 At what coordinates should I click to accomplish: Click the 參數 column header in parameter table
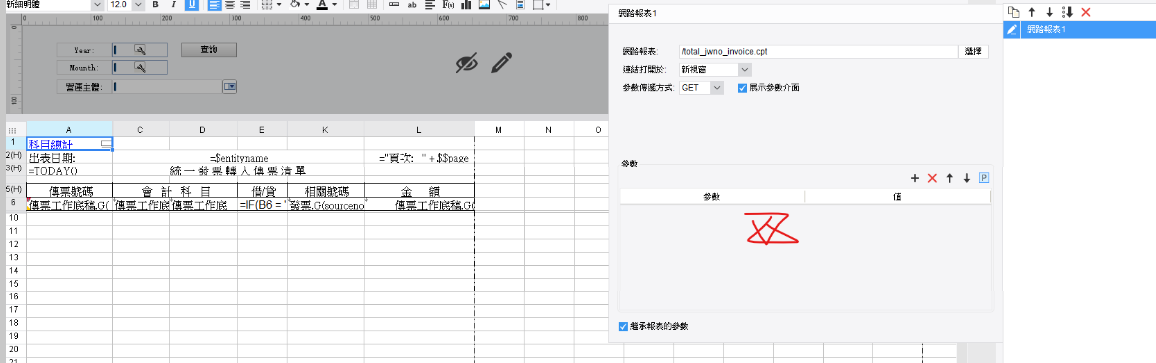click(712, 197)
